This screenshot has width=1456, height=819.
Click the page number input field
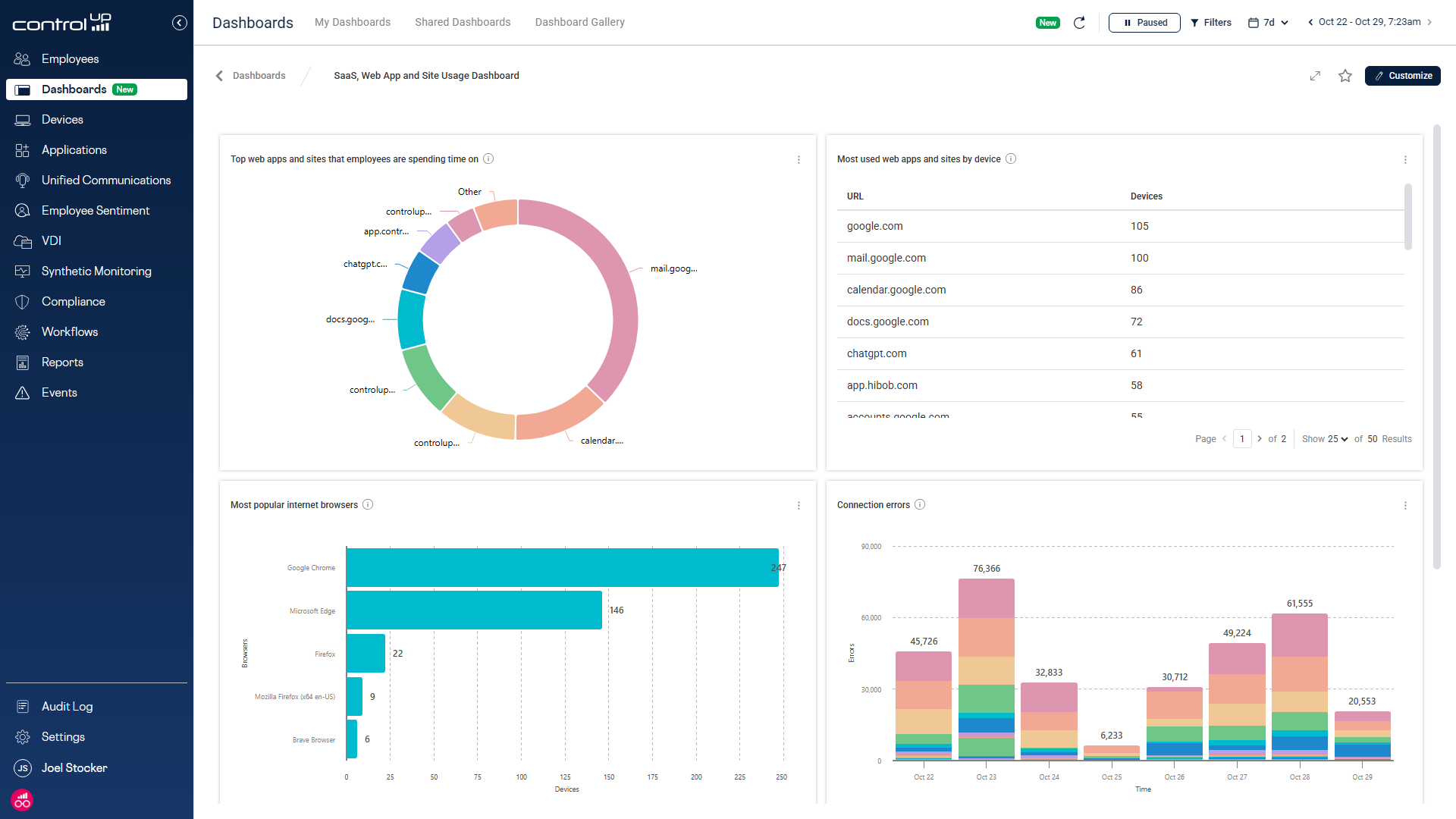[x=1241, y=438]
